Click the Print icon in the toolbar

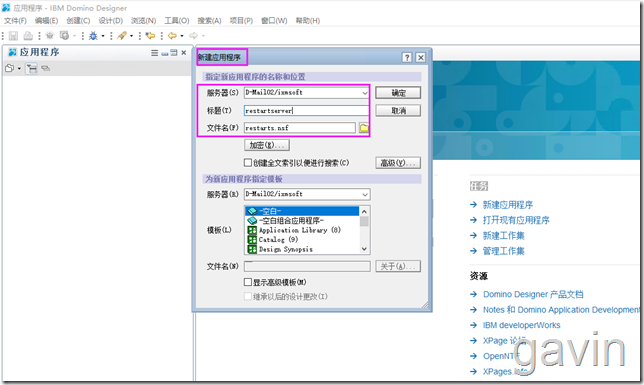pos(28,36)
